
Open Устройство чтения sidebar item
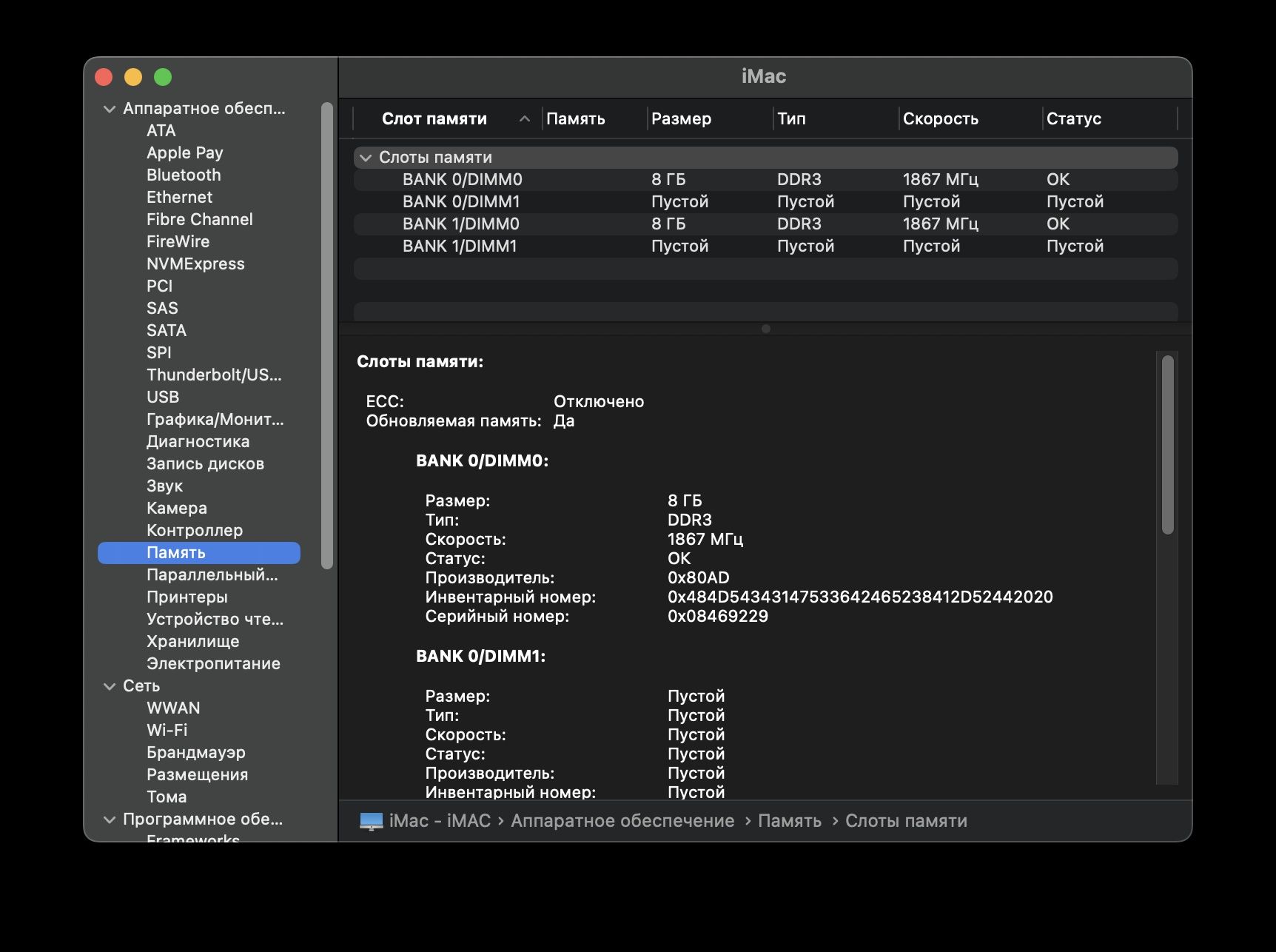point(215,620)
